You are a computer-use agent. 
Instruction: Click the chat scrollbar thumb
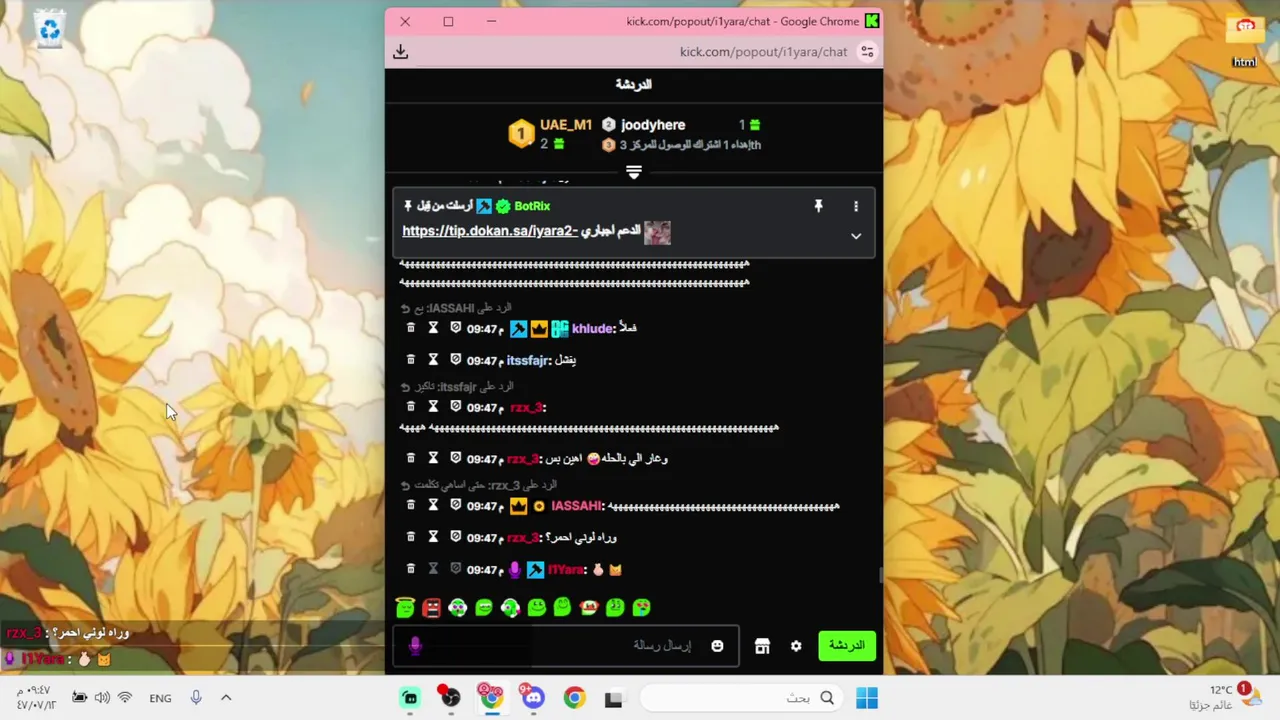coord(880,575)
